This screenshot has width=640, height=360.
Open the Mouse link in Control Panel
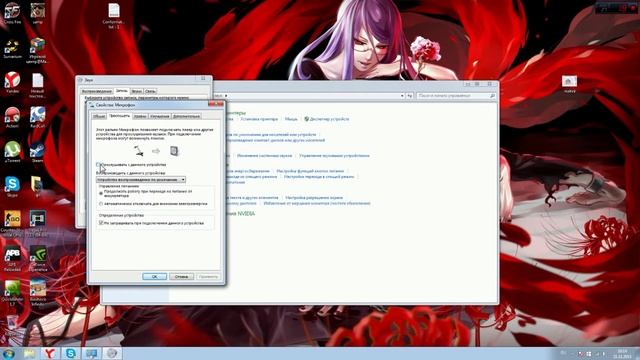coord(291,119)
